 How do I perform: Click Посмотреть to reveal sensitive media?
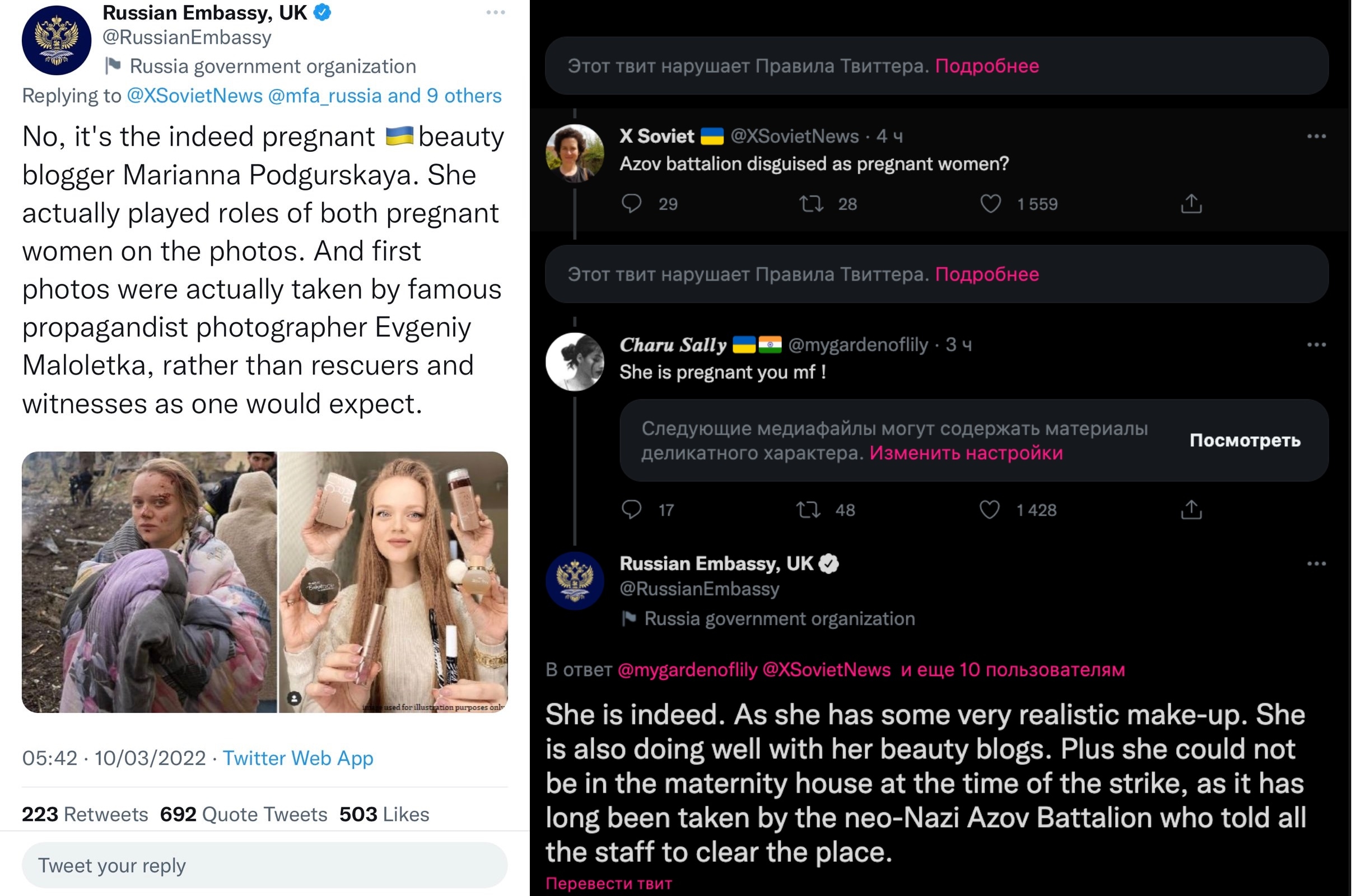[x=1244, y=440]
